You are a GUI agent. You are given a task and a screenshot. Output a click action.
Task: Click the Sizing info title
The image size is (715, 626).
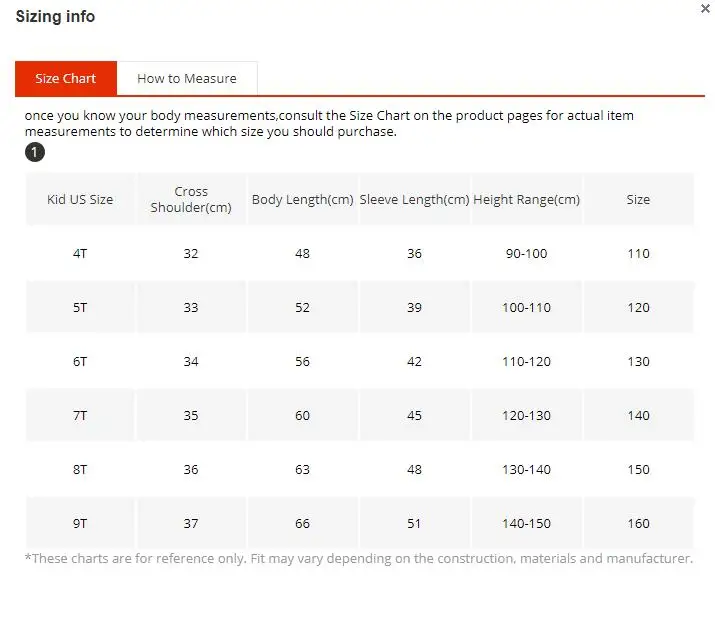click(55, 17)
